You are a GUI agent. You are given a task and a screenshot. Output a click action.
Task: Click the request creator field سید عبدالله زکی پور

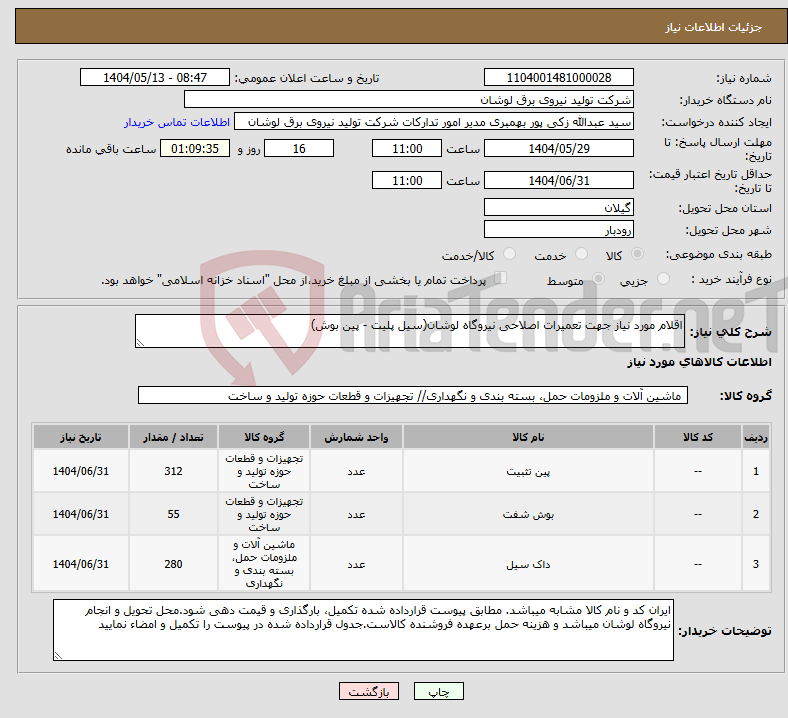tap(434, 122)
